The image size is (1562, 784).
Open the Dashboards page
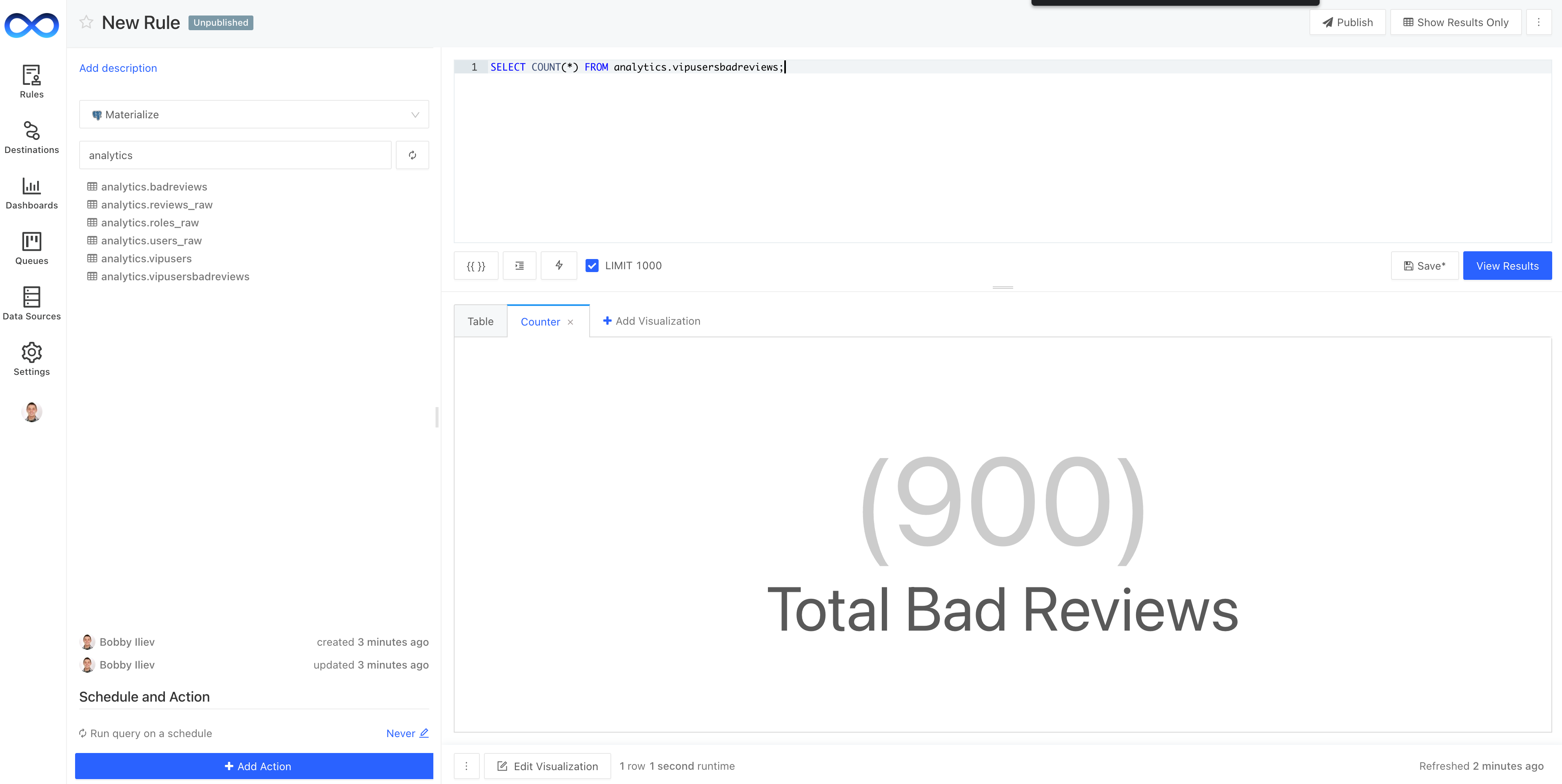[x=31, y=193]
